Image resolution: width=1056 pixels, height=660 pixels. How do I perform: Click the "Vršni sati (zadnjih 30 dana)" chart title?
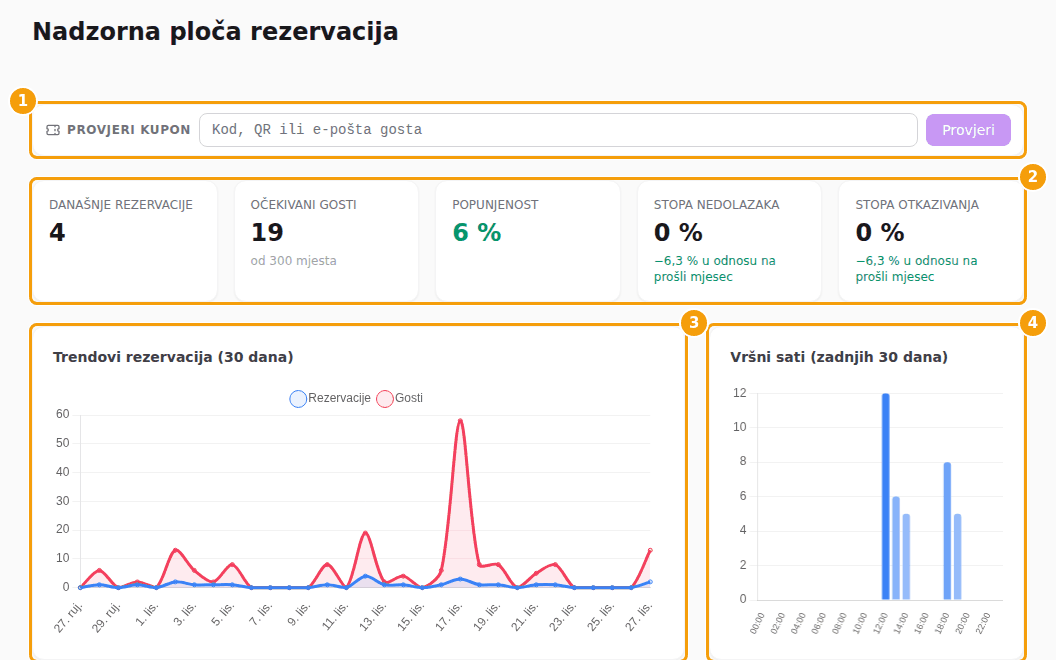(839, 357)
